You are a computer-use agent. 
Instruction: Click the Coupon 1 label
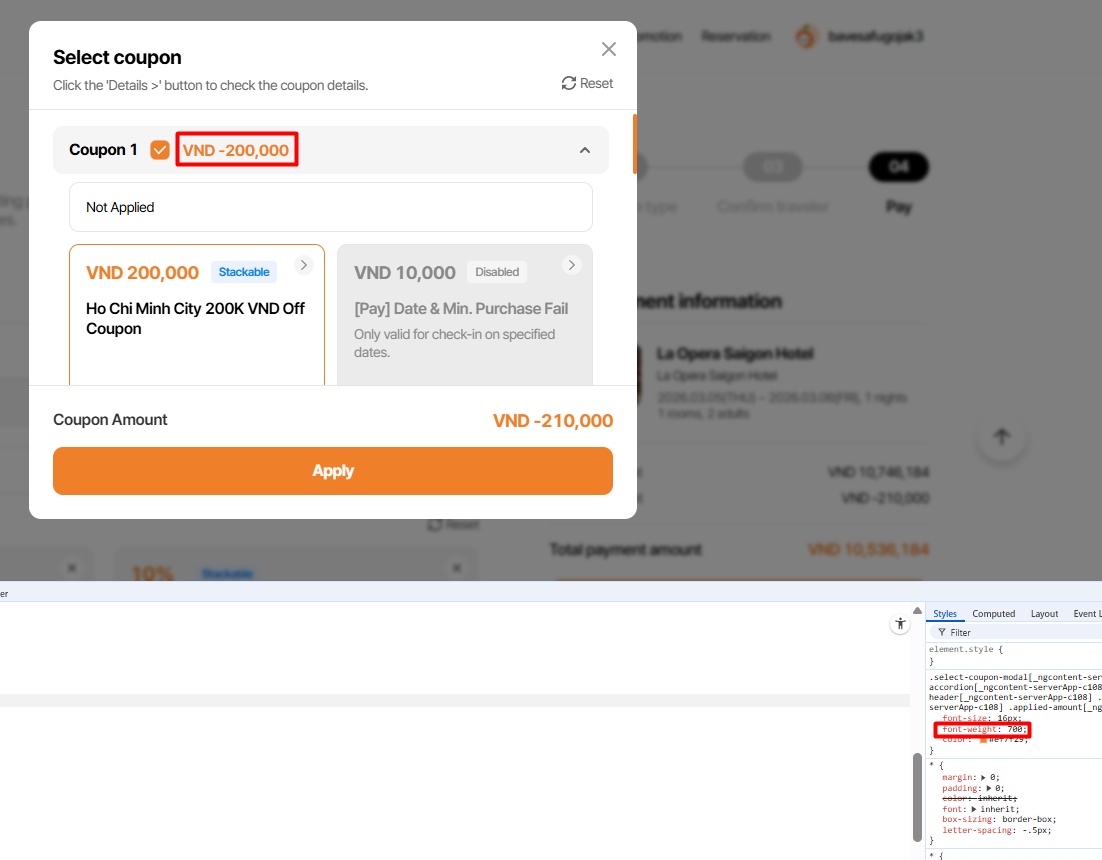[x=103, y=150]
